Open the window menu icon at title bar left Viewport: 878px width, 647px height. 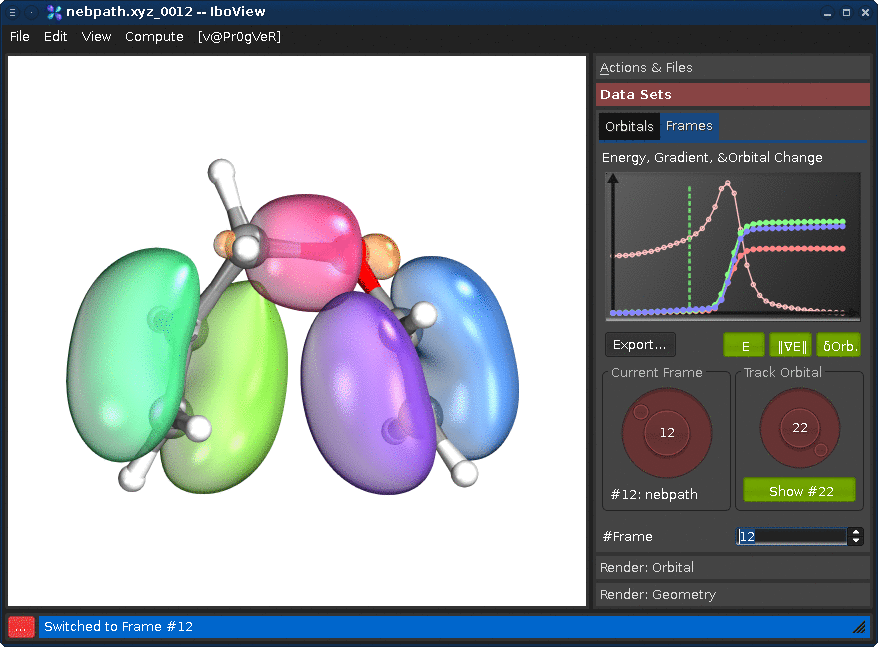coord(12,12)
